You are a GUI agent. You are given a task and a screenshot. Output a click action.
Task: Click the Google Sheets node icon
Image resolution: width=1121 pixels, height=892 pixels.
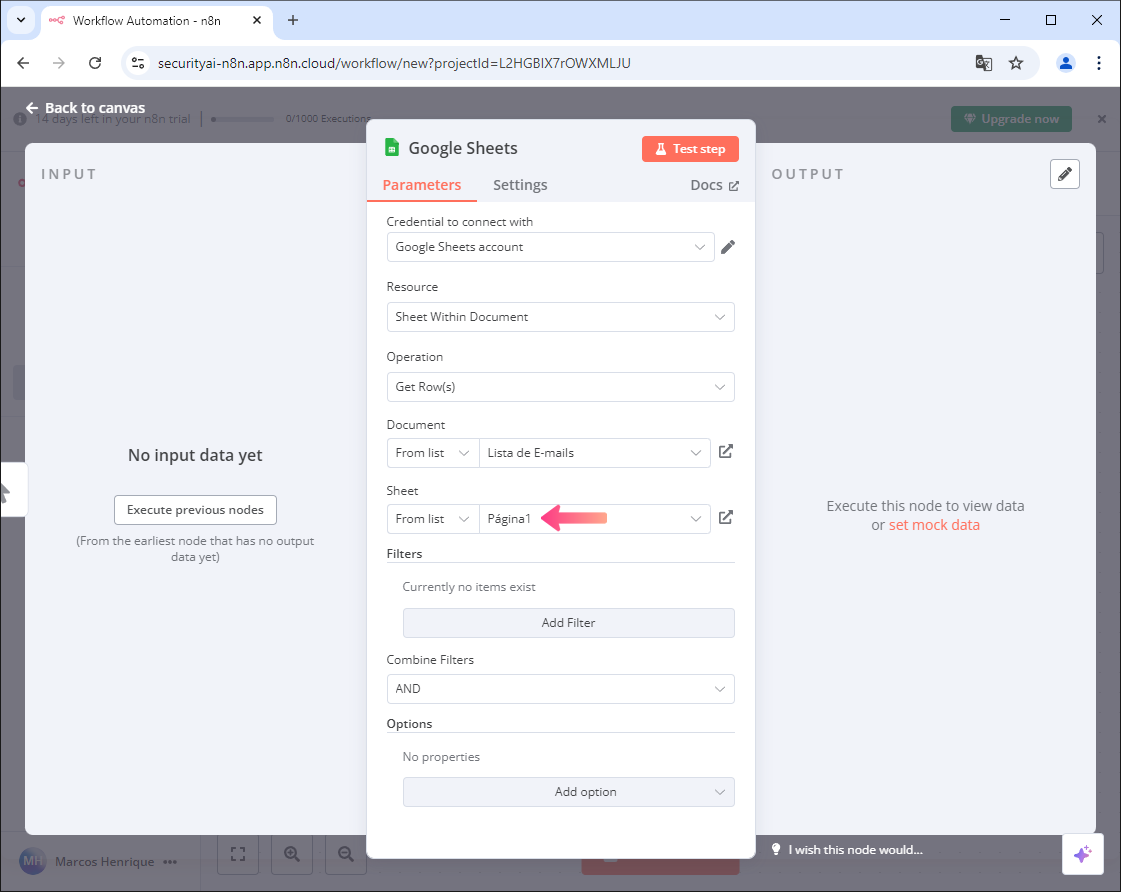point(392,147)
